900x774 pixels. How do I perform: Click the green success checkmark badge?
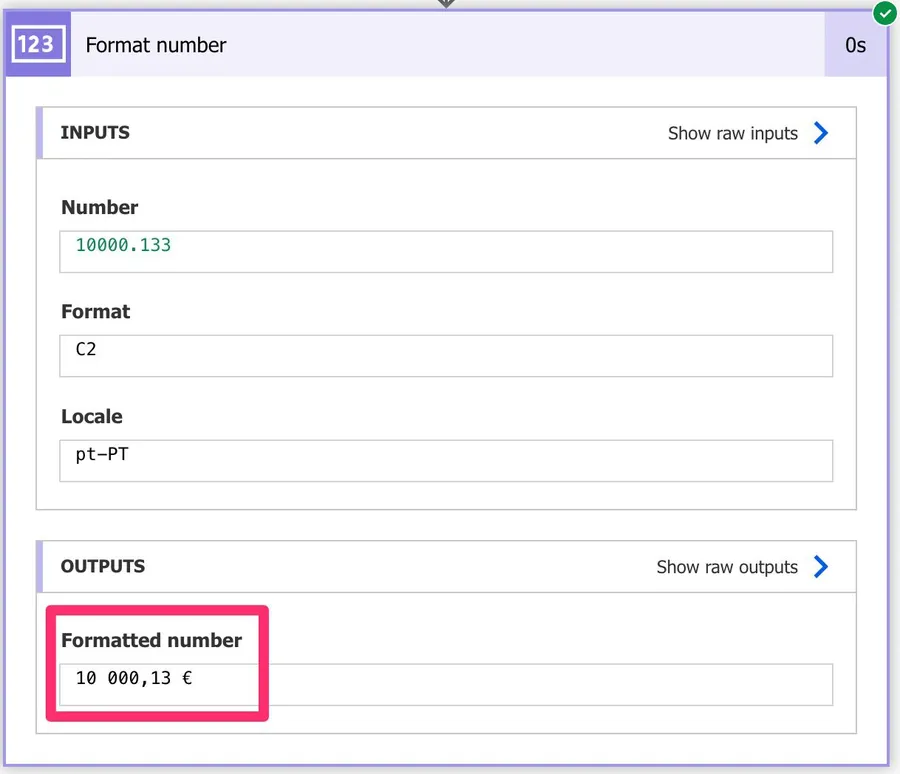884,13
